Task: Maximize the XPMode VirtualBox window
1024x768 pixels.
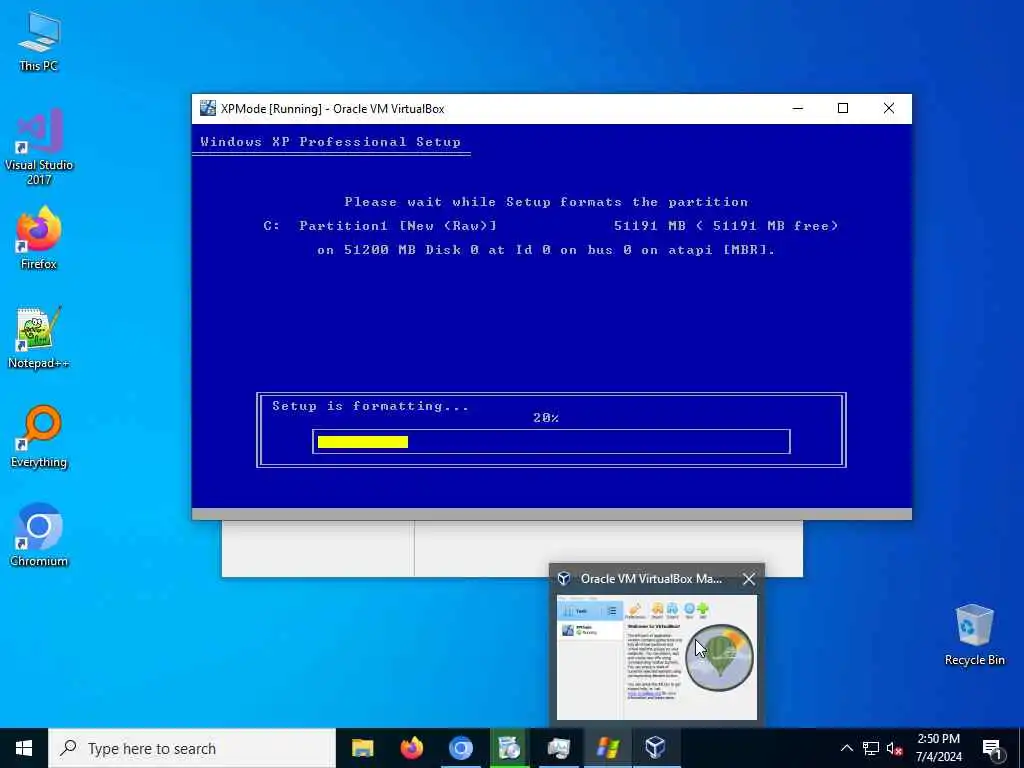Action: pyautogui.click(x=842, y=108)
